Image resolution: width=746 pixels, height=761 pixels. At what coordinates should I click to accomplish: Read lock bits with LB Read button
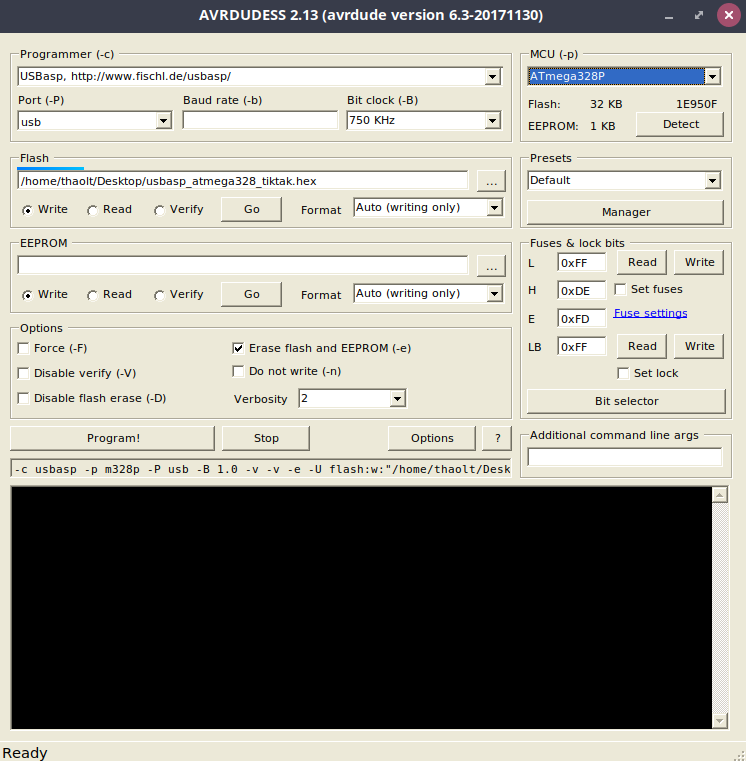(x=642, y=346)
